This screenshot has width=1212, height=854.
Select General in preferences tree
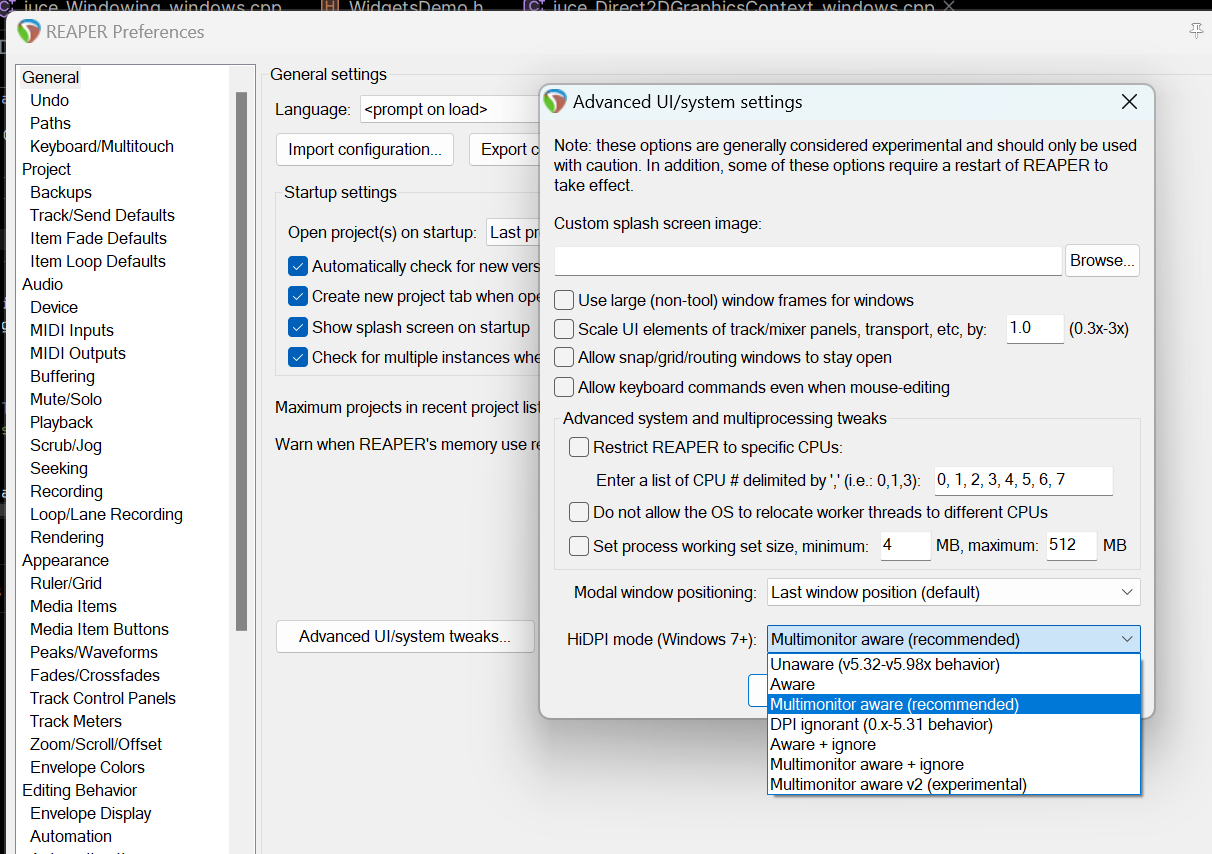click(51, 77)
